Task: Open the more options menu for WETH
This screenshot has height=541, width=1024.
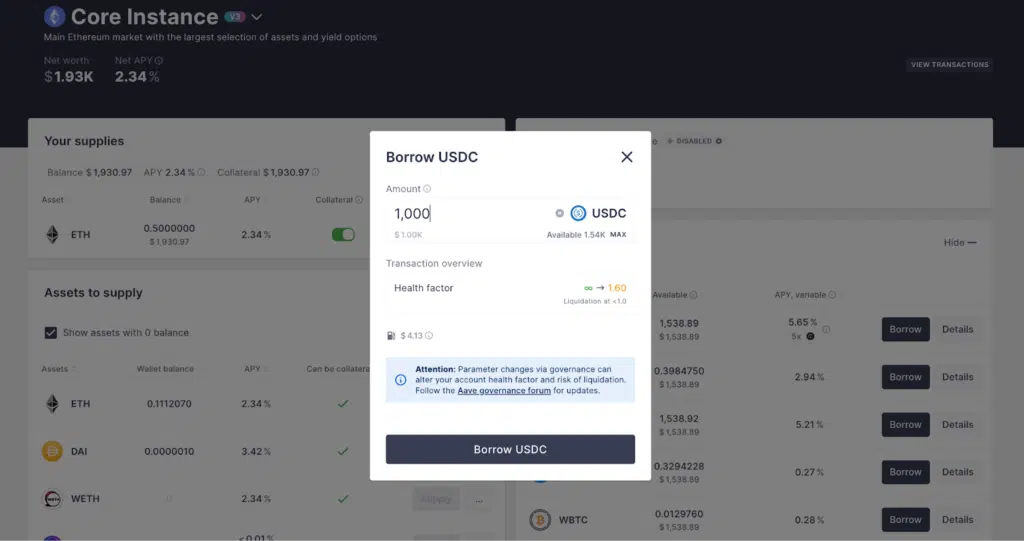Action: 479,500
